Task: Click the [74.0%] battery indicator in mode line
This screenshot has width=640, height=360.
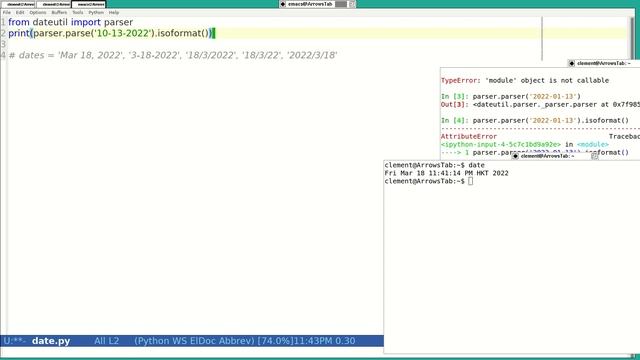Action: pyautogui.click(x=276, y=341)
